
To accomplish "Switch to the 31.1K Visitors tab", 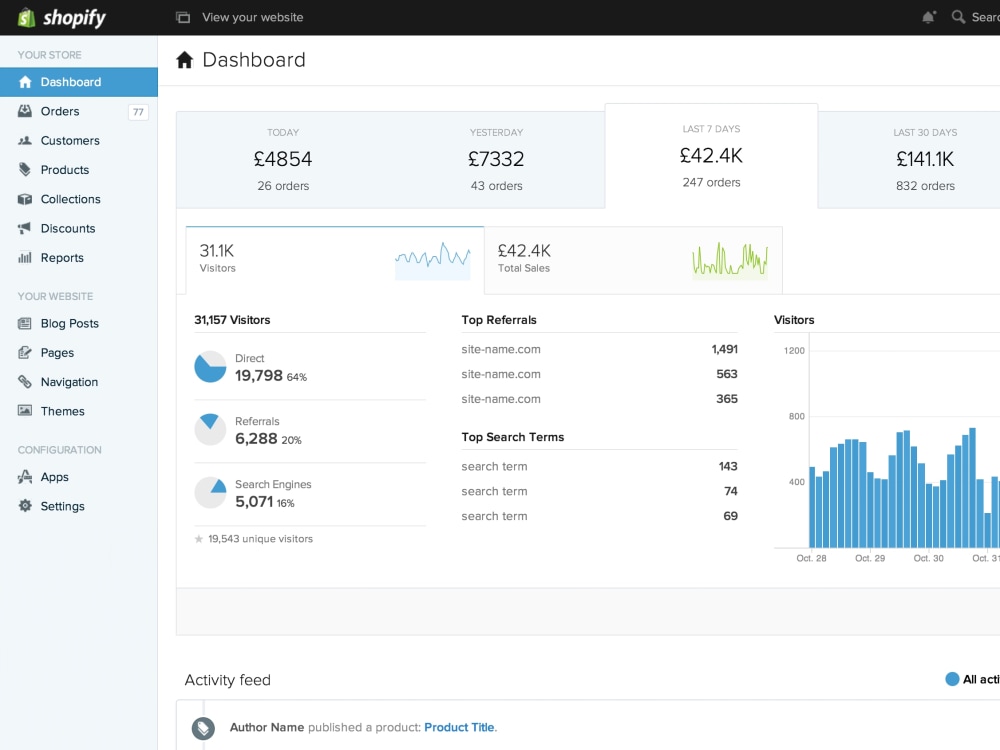I will (335, 260).
